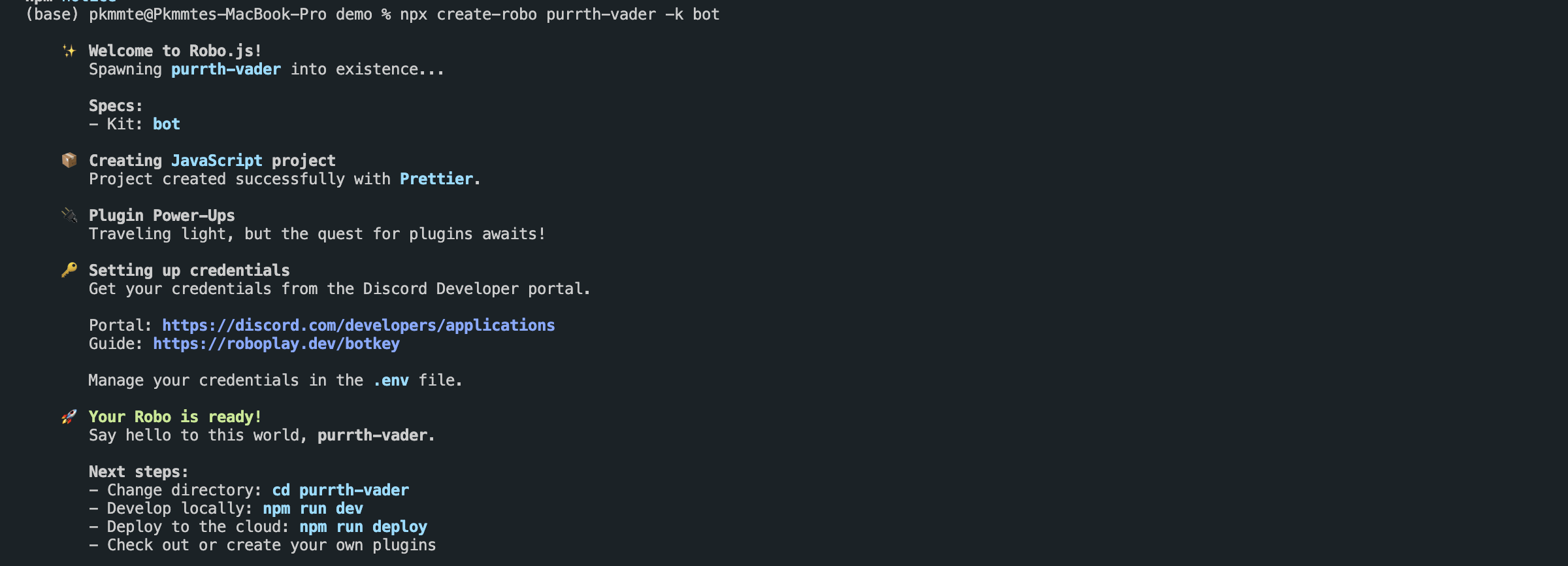Click the package box icon beside Creating JavaScript project
The image size is (1568, 566).
[69, 160]
